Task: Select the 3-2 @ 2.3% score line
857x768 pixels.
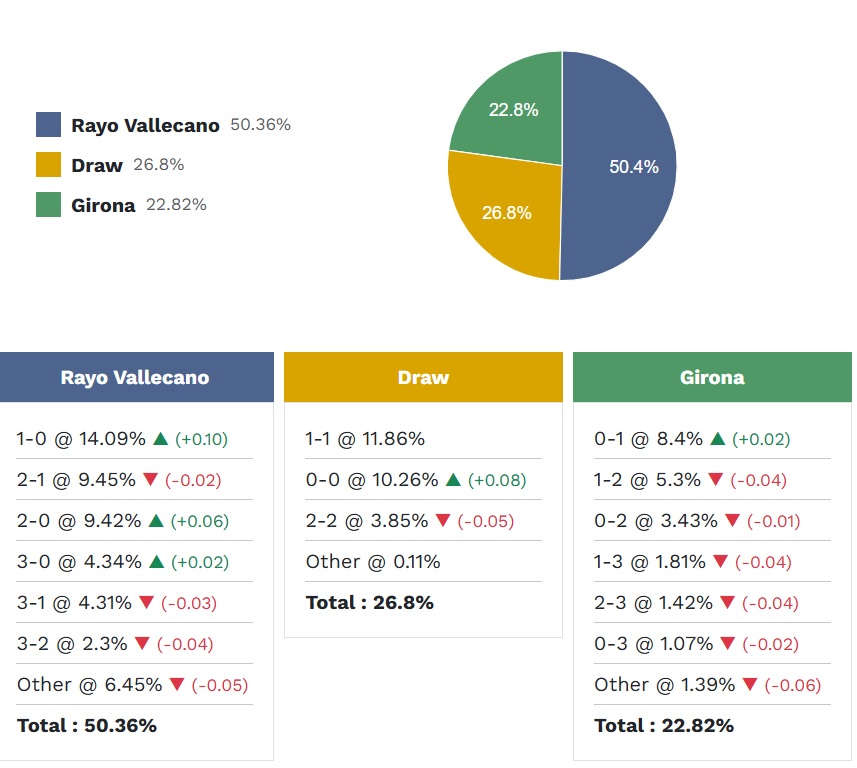Action: click(x=72, y=644)
